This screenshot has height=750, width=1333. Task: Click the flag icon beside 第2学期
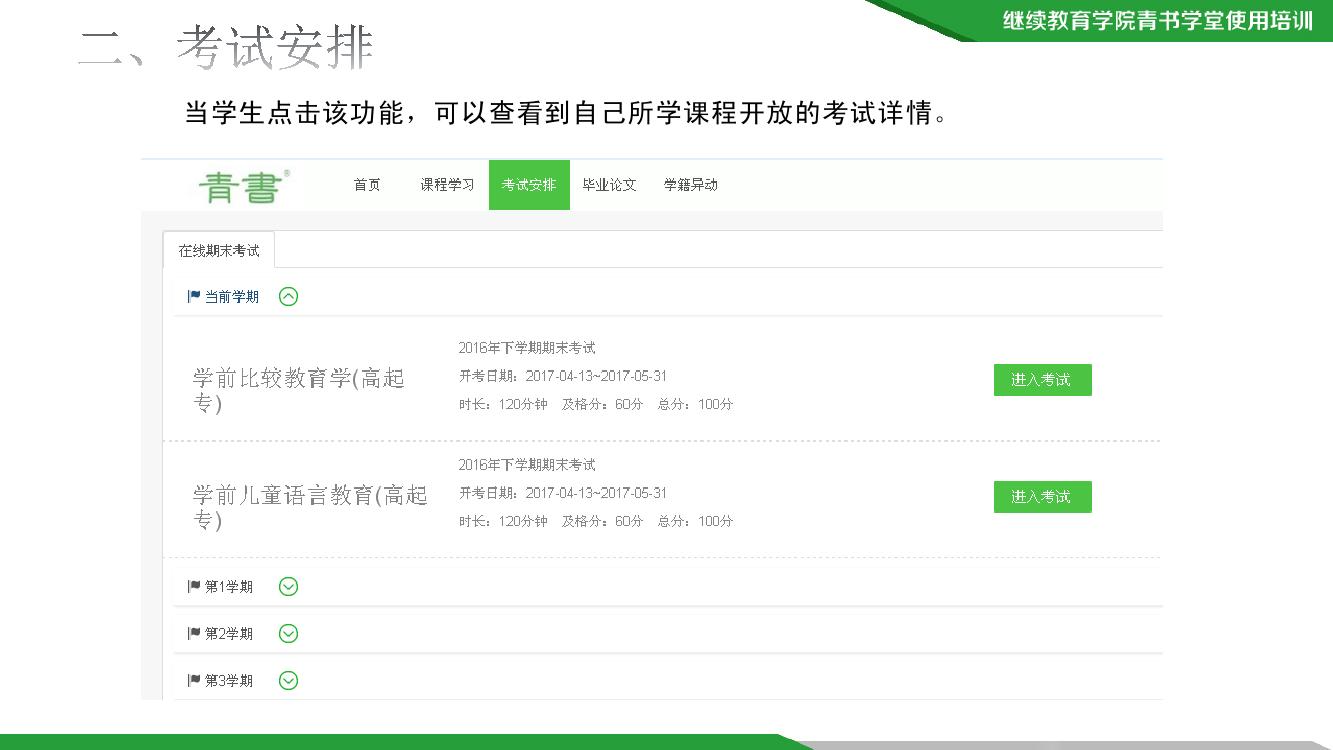194,633
